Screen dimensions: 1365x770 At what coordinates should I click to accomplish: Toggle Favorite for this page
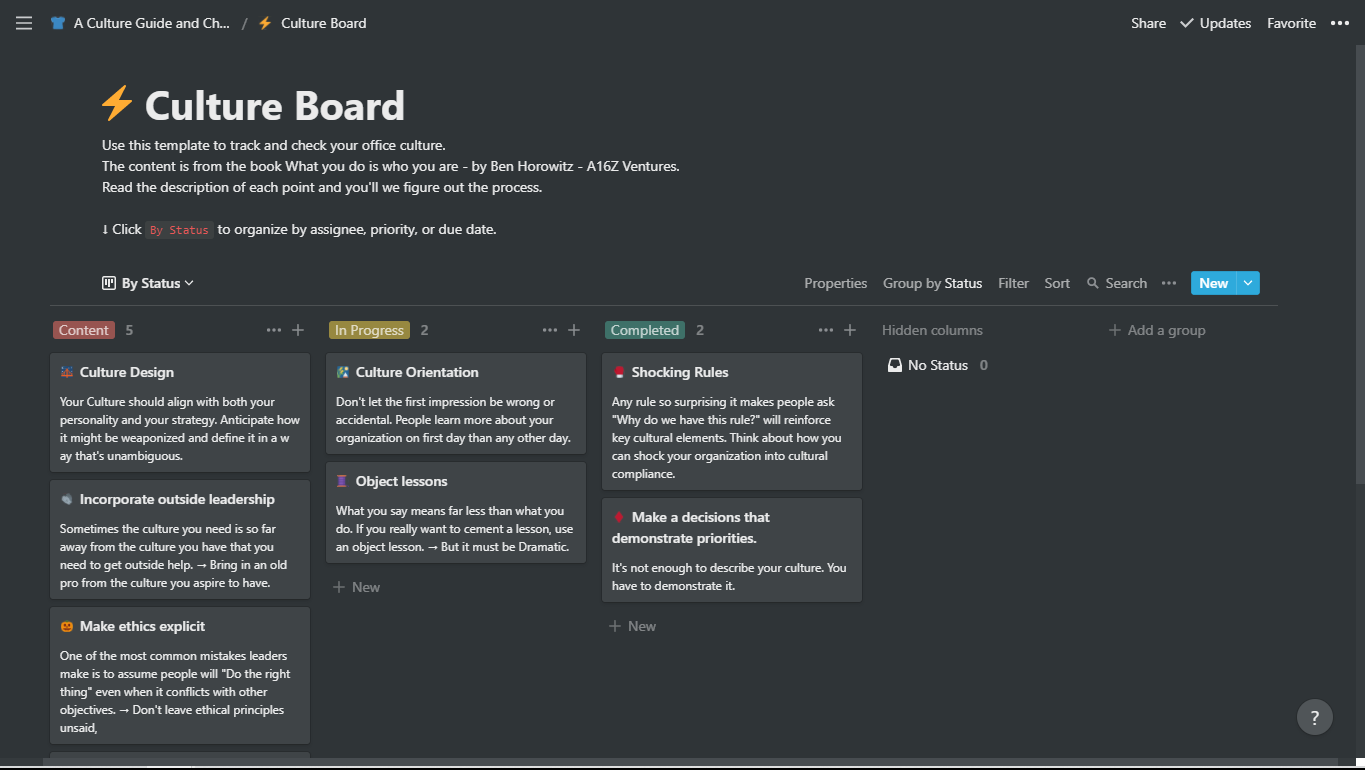point(1291,23)
